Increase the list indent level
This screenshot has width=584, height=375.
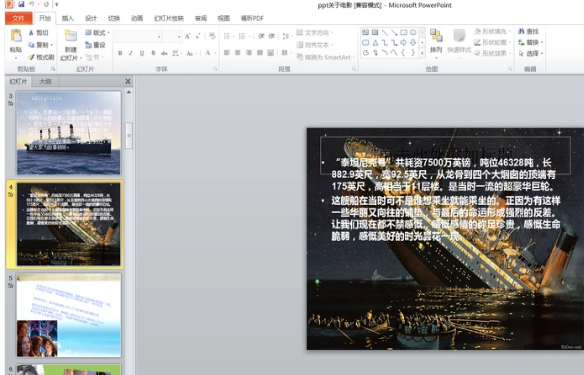(x=272, y=36)
